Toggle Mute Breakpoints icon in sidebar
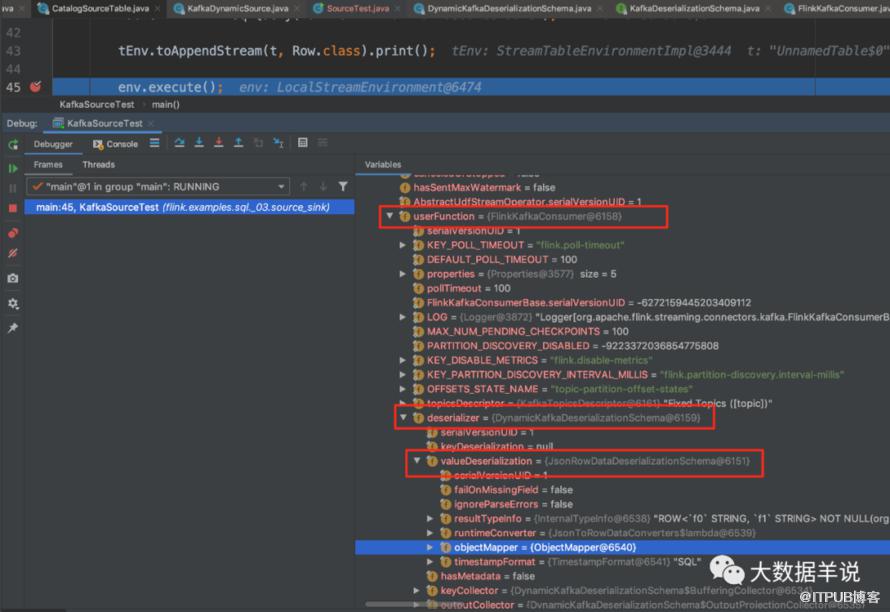Screen dimensions: 890x612 (x=12, y=253)
